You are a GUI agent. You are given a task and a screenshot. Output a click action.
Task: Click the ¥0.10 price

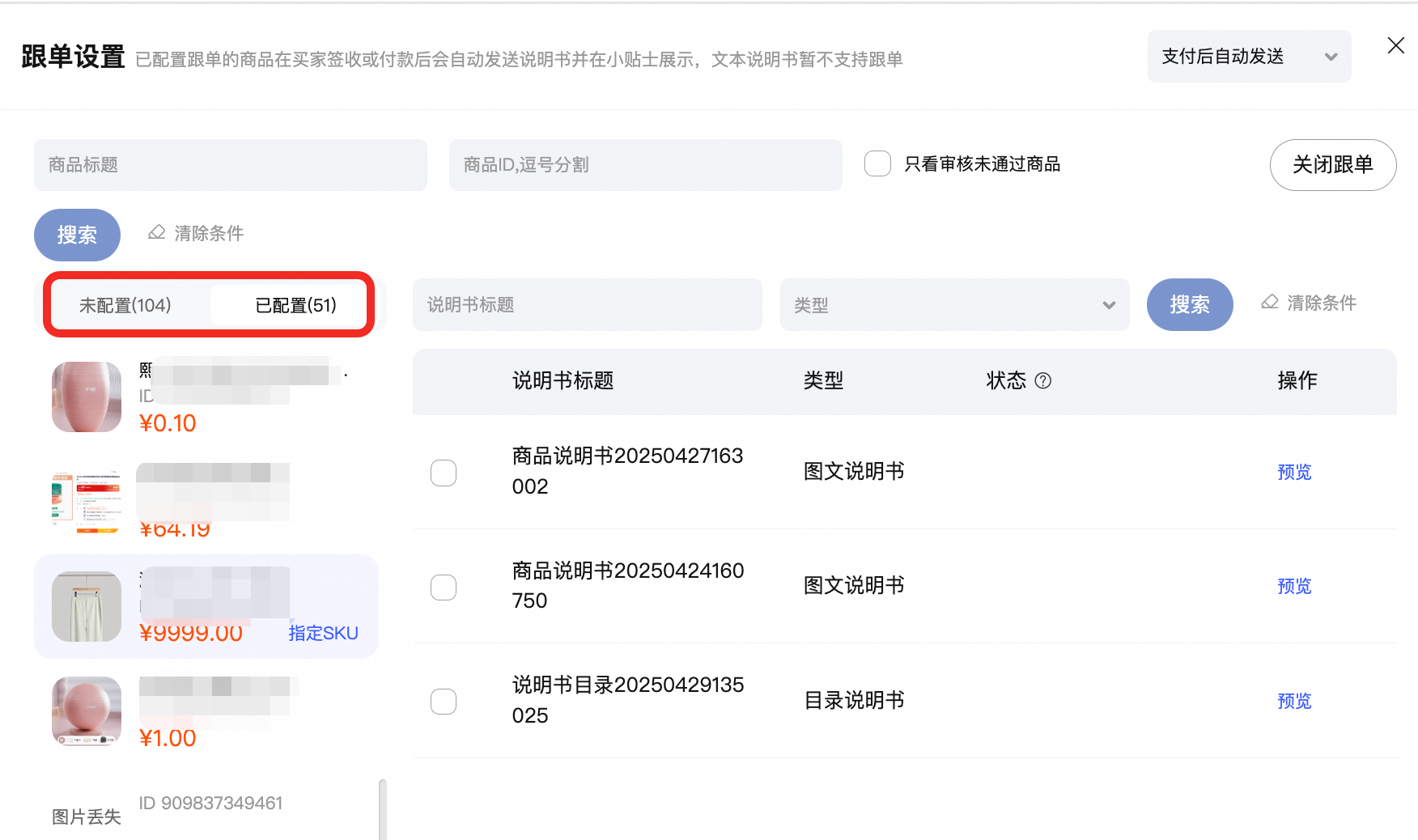pos(168,424)
